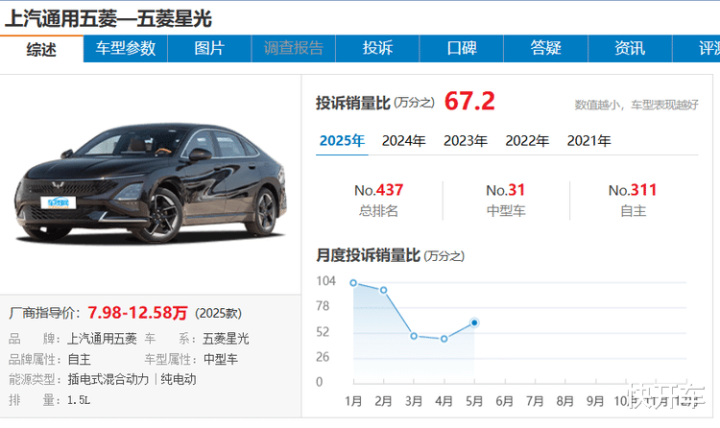Click the page title 上汽通用五菱—五菱星光

coord(108,19)
